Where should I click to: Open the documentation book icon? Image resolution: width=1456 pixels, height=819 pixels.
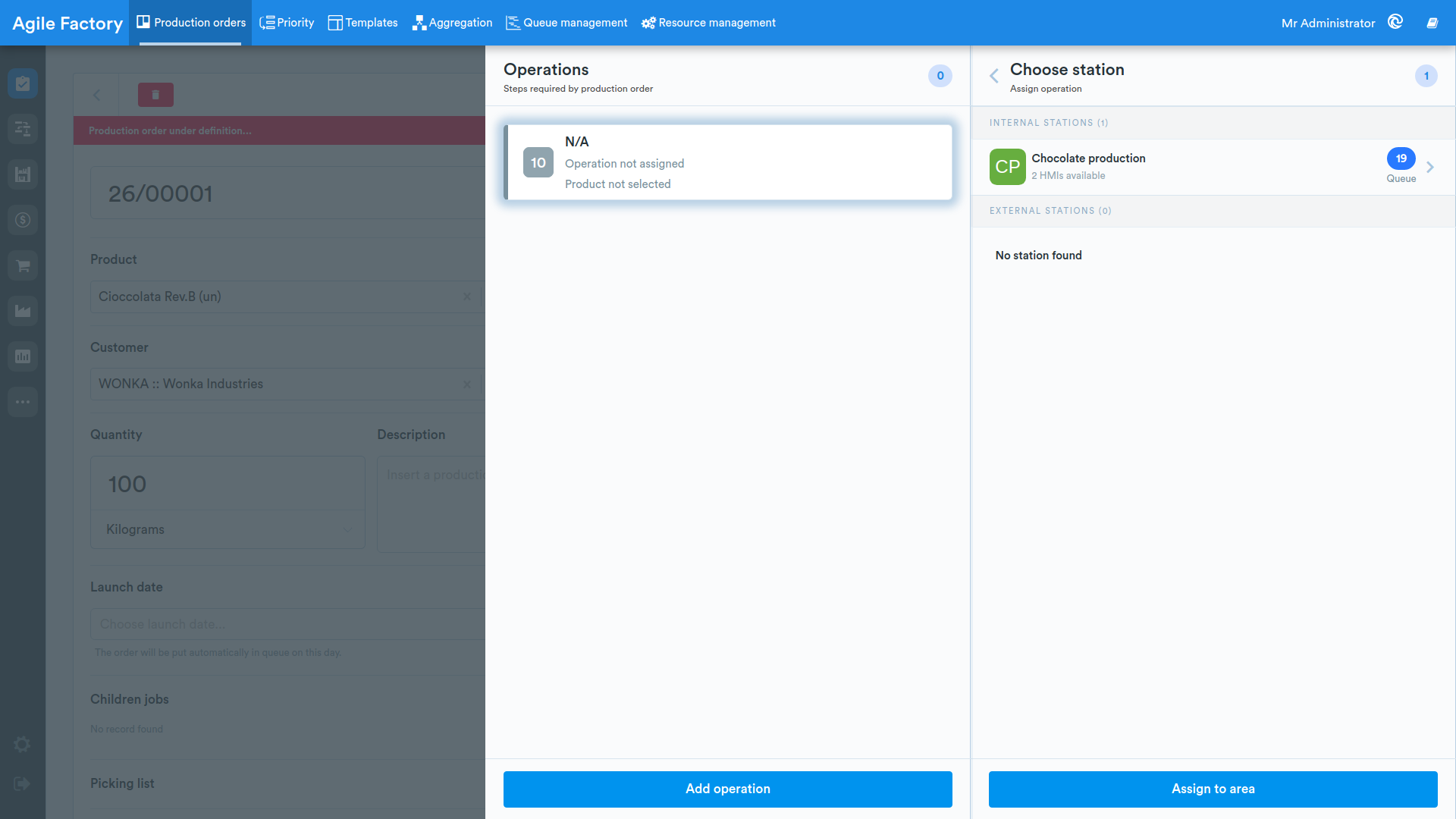[1432, 23]
